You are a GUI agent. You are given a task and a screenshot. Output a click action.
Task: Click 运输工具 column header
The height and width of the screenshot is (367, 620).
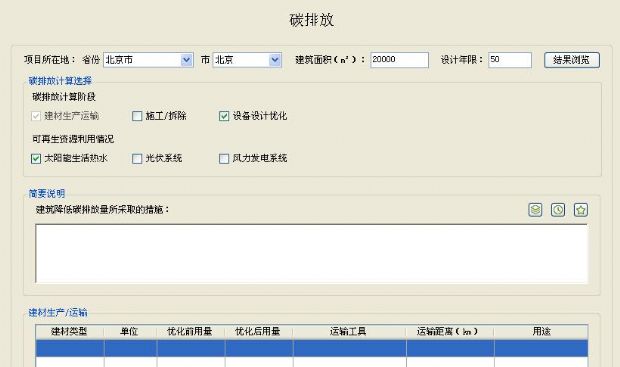point(350,331)
